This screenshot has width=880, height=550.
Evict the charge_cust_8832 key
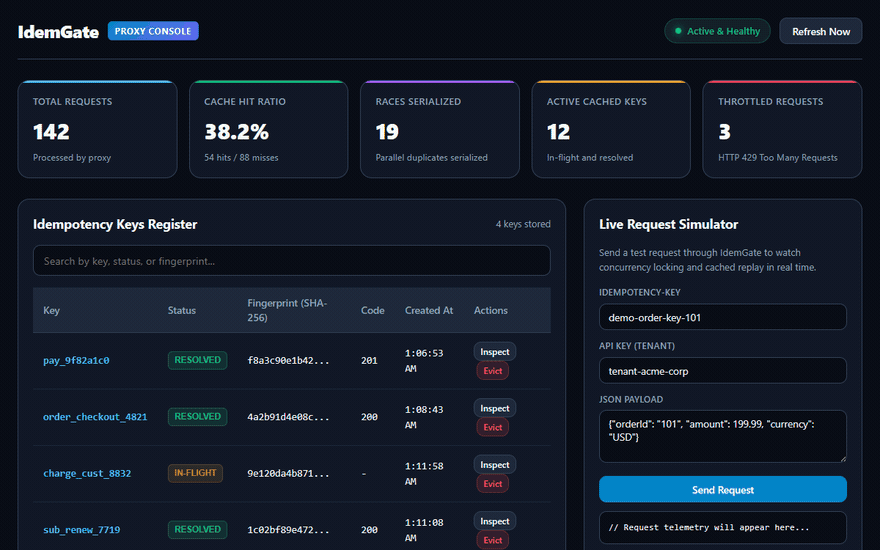pos(493,484)
